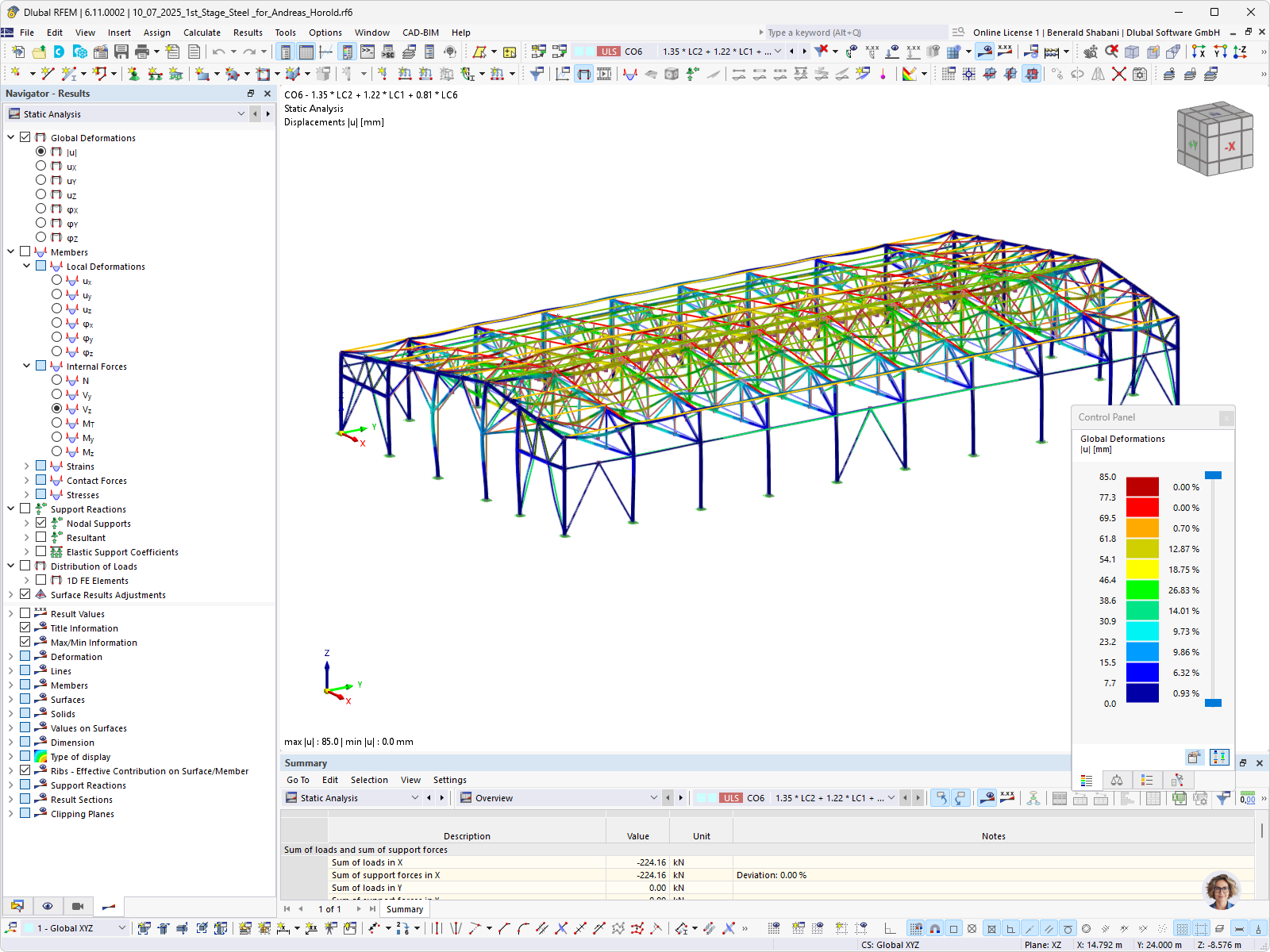Enable the snap magnet in the status bar
The image size is (1270, 952).
933,928
